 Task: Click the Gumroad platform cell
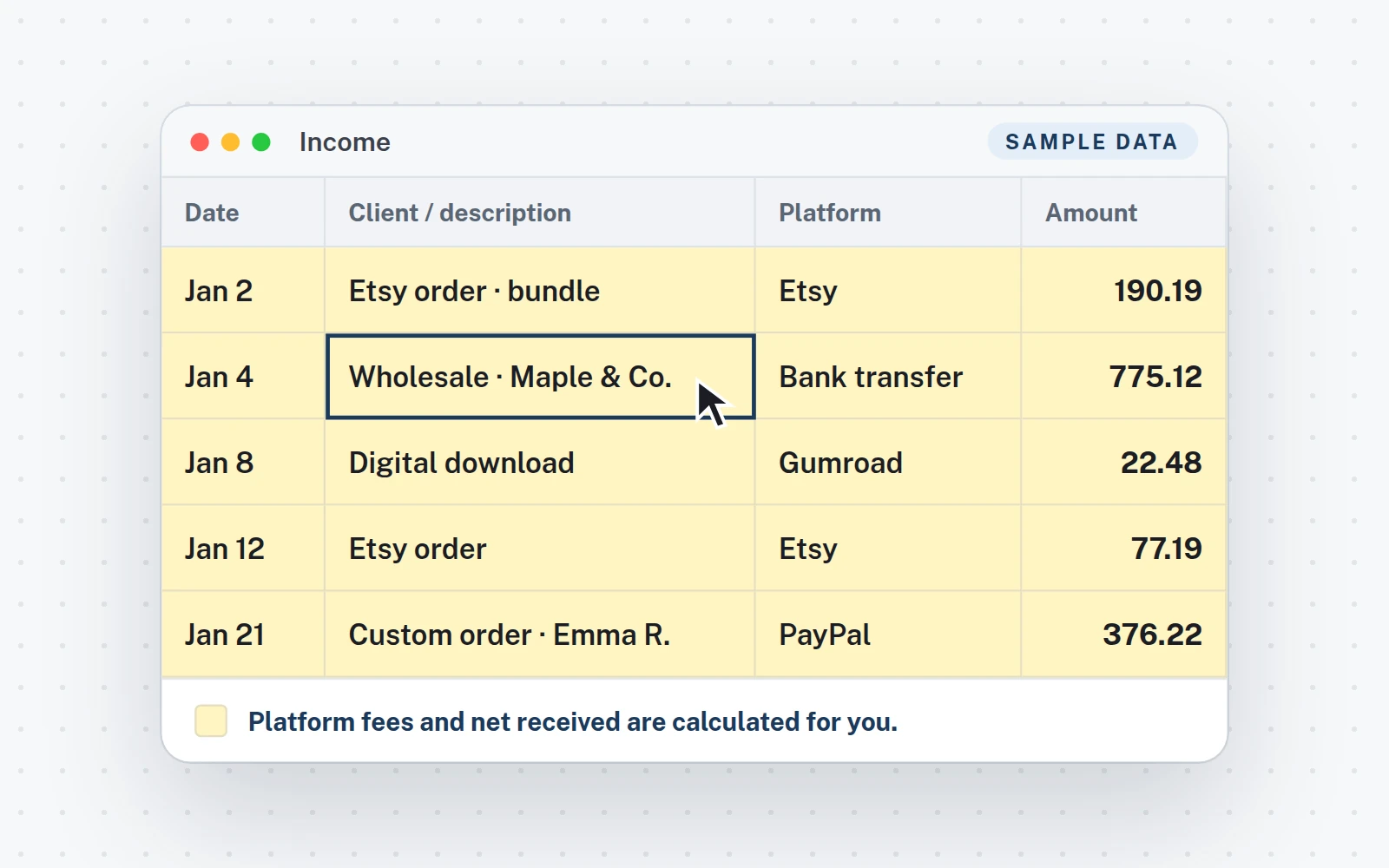tap(888, 463)
